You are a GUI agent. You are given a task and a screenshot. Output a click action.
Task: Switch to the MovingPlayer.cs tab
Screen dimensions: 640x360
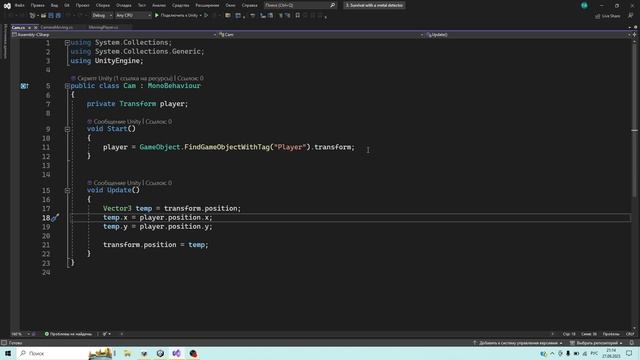(103, 27)
